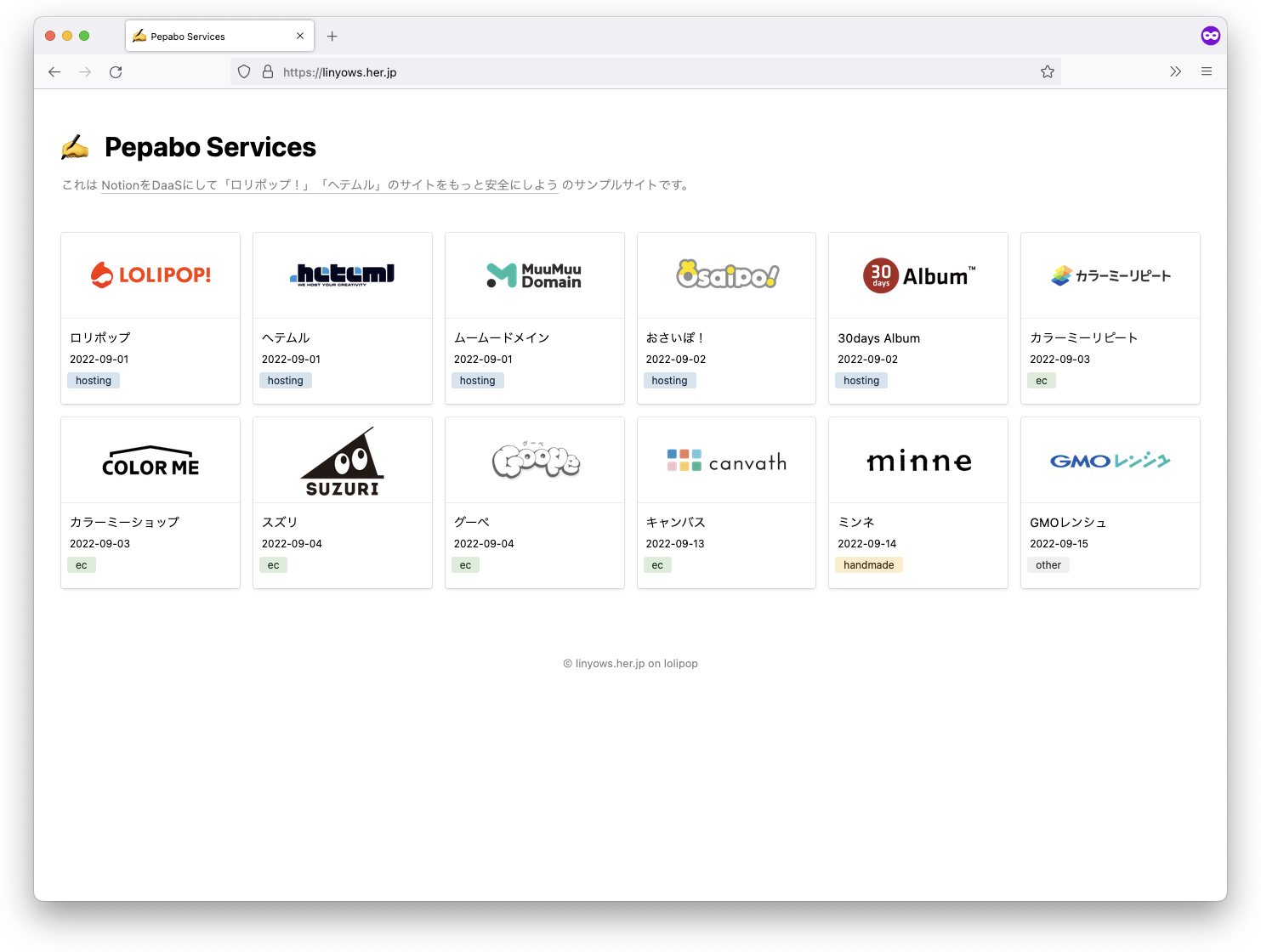Open the browser hamburger menu
Screen dimensions: 1261x952
point(1207,71)
